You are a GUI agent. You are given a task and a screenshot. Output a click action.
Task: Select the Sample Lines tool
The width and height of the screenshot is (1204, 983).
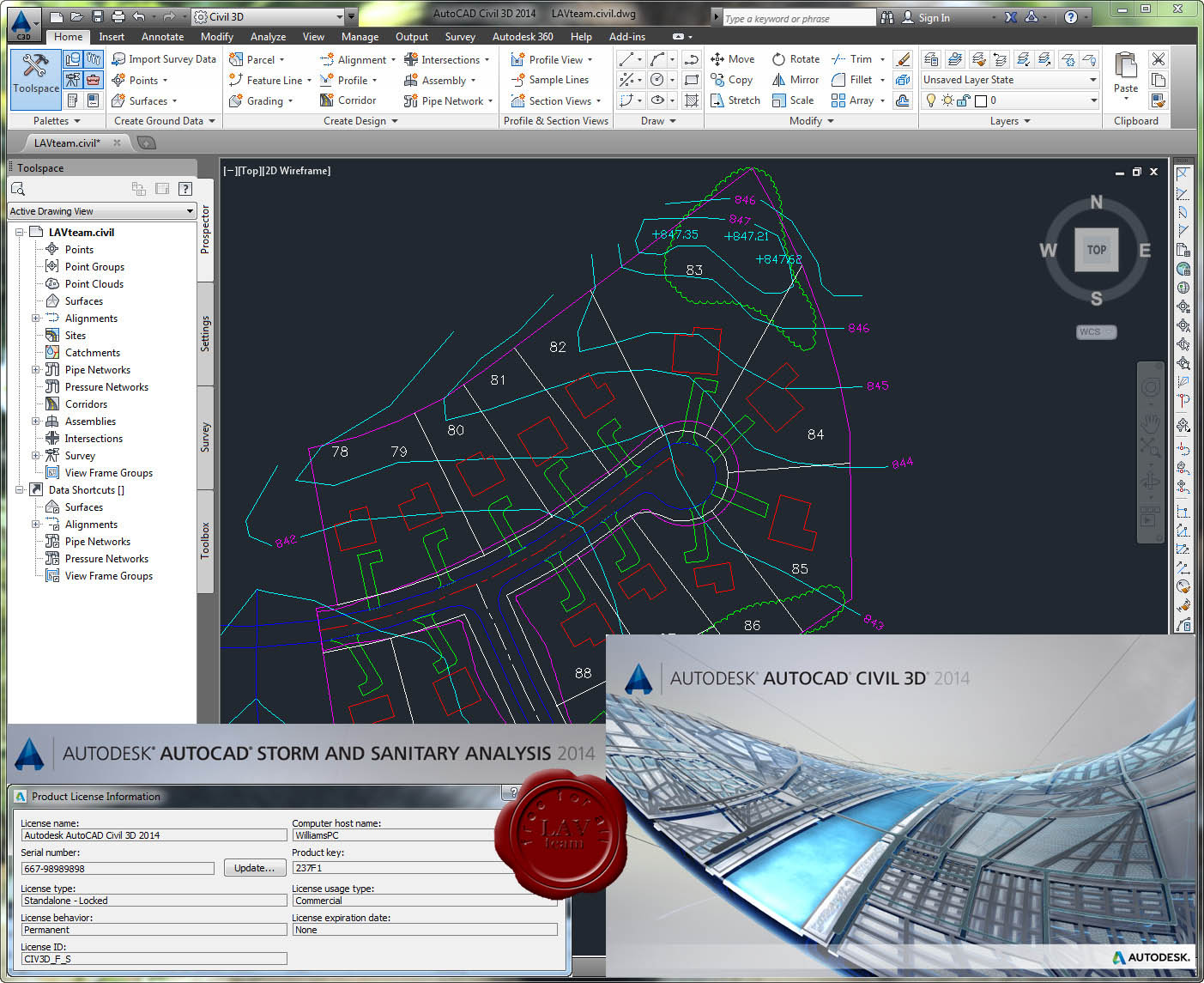(x=550, y=80)
